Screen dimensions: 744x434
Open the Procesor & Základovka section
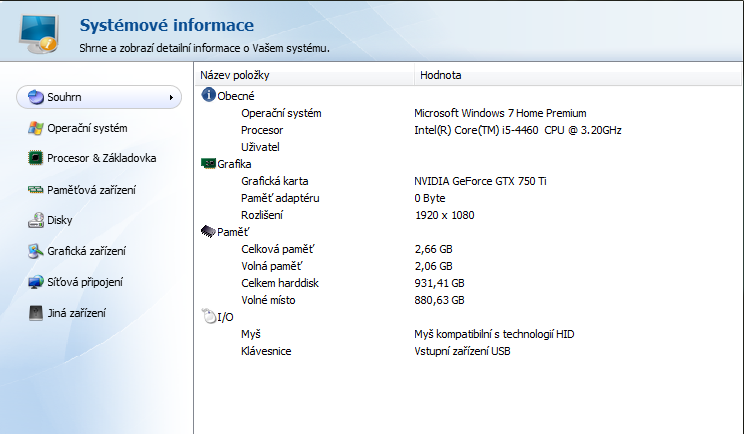tap(102, 158)
